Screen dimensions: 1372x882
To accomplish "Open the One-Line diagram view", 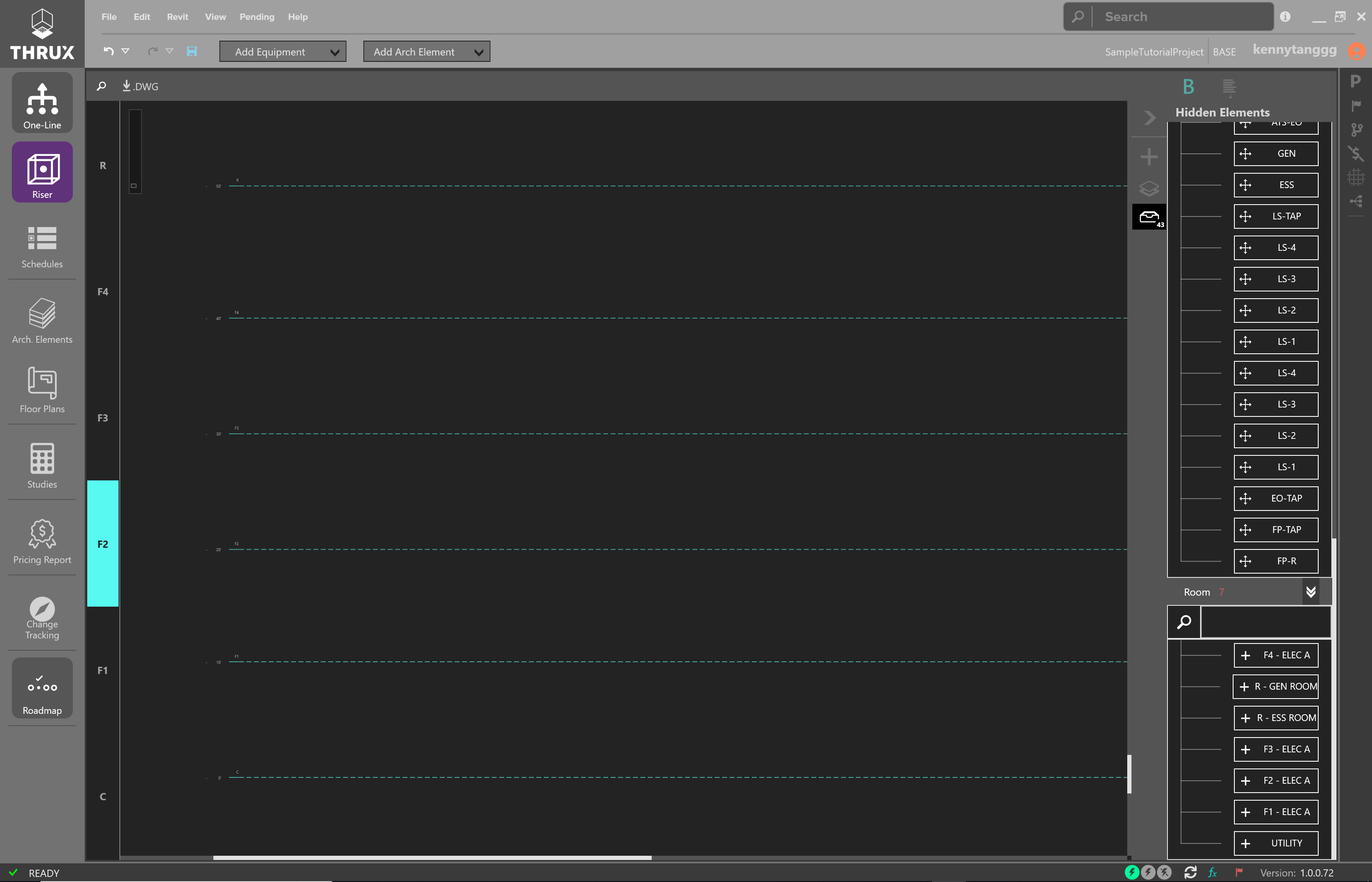I will 42,103.
